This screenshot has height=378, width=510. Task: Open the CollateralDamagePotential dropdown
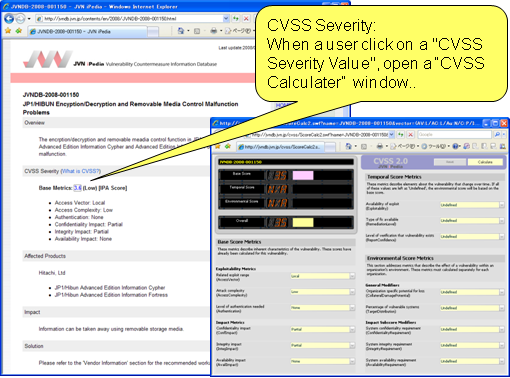[x=472, y=292]
